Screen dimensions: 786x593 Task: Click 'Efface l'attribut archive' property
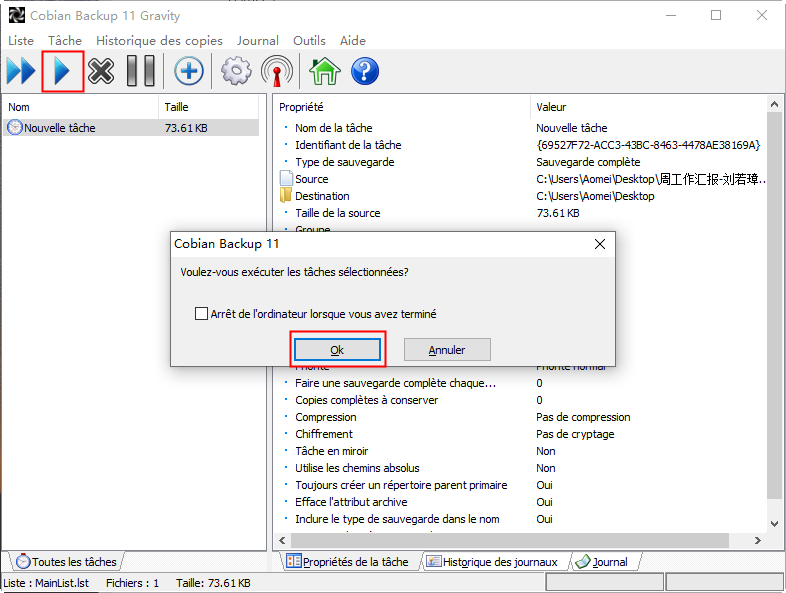(351, 502)
